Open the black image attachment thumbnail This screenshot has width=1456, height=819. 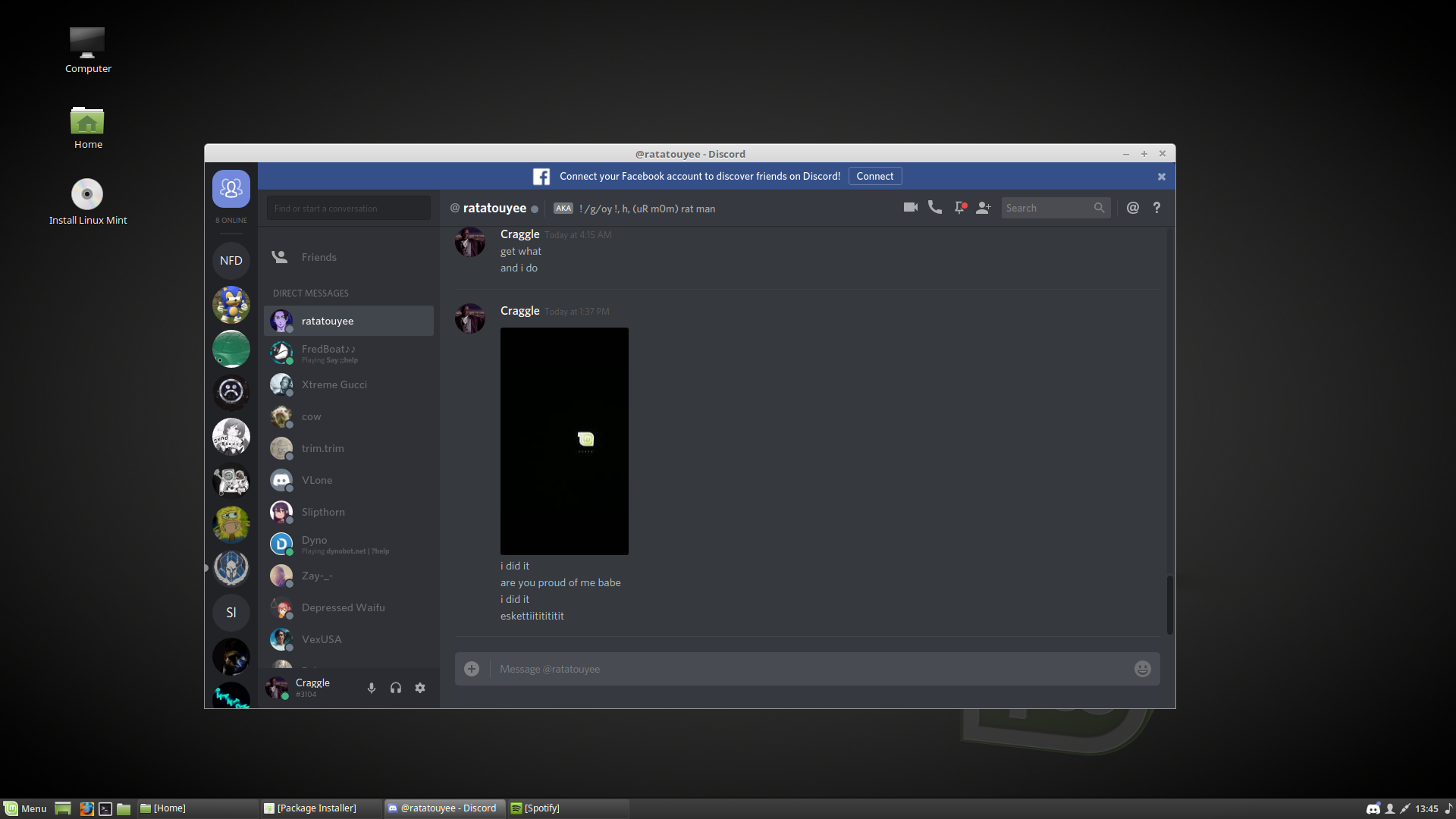click(x=564, y=441)
